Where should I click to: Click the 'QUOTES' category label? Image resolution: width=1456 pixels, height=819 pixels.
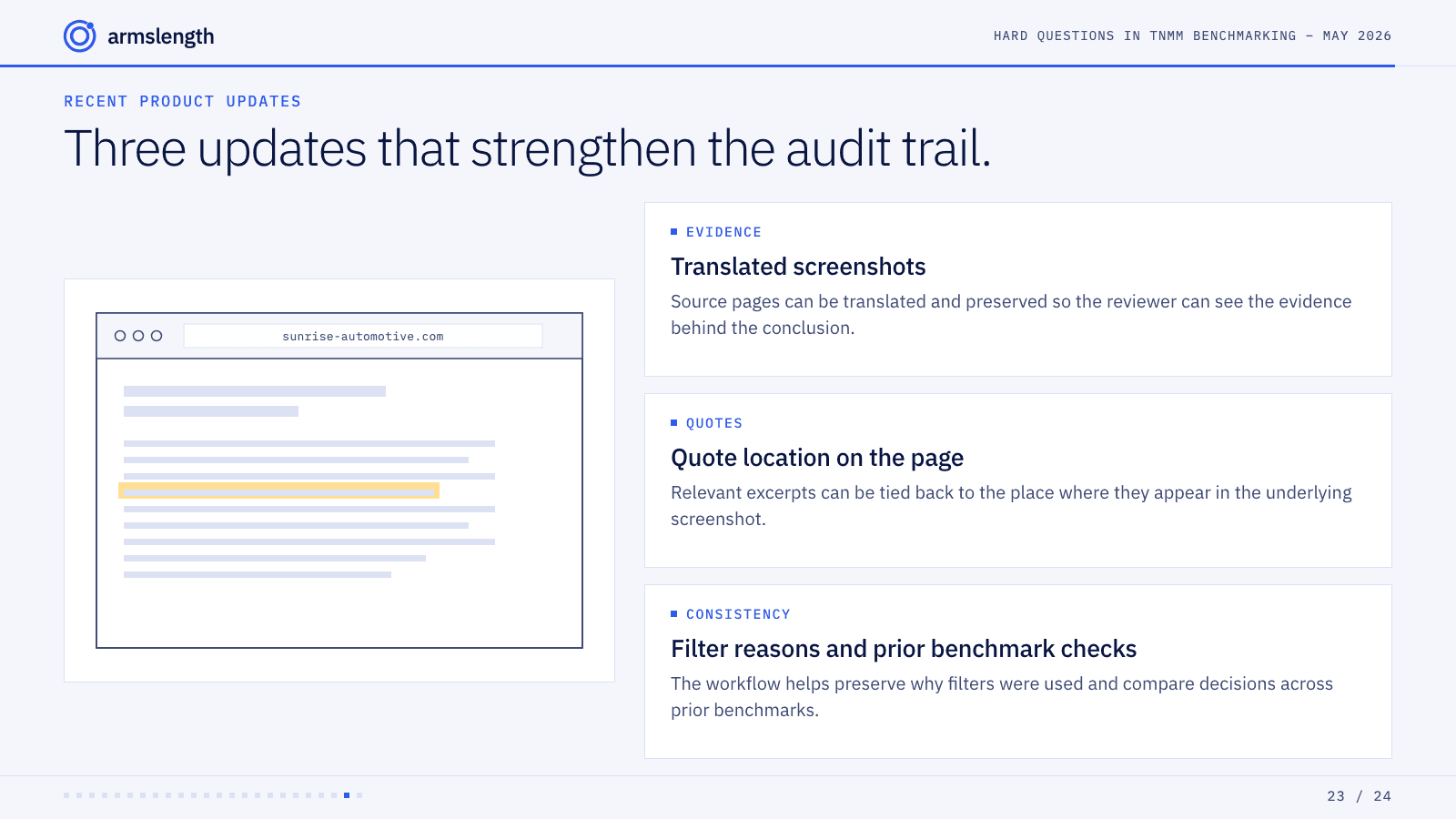(x=714, y=423)
